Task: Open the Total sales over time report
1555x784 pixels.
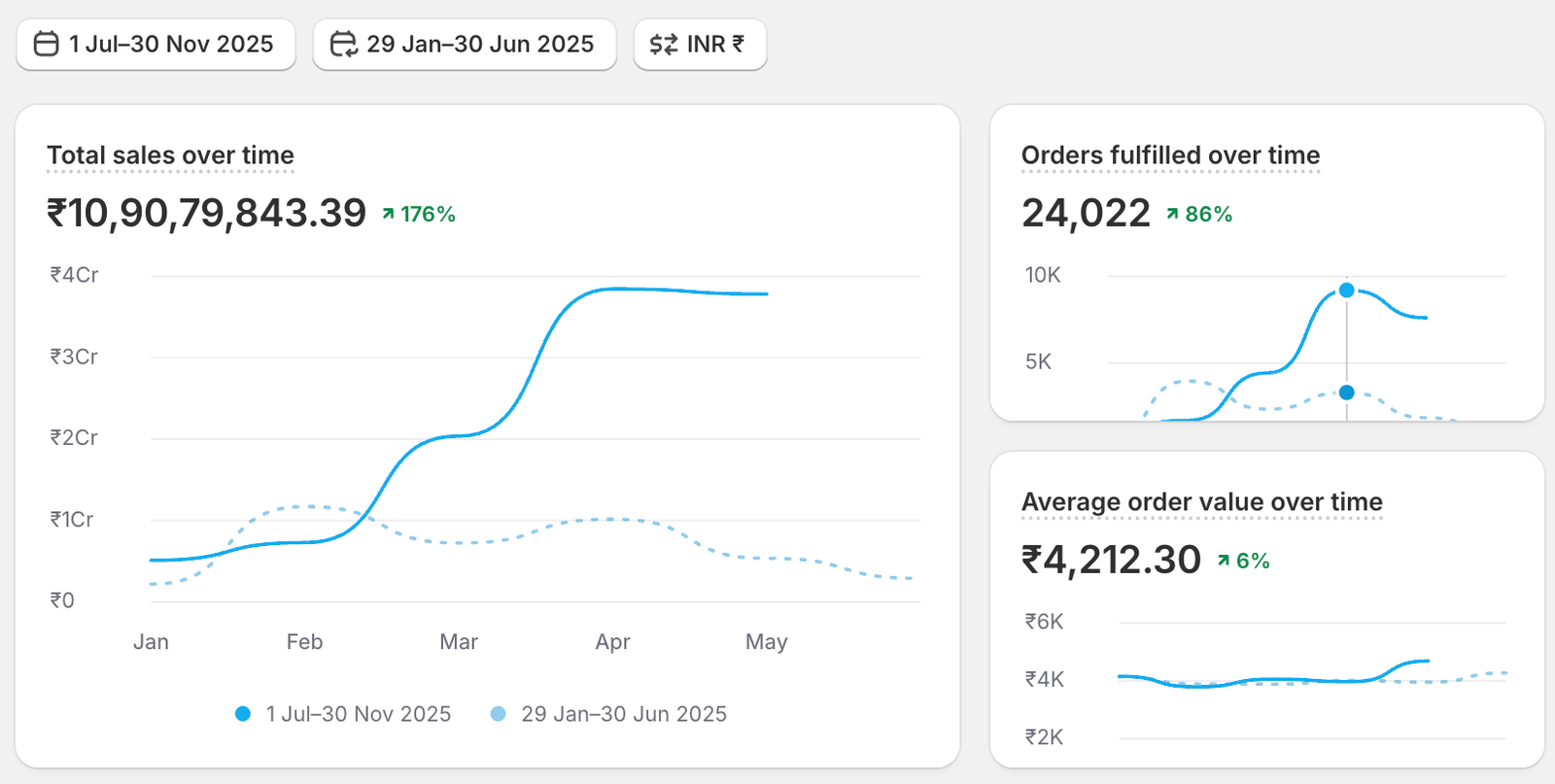Action: (x=170, y=155)
